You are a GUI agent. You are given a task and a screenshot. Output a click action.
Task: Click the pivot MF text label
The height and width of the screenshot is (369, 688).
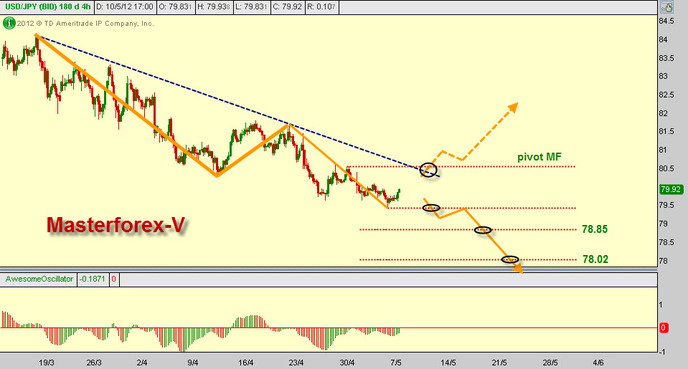[x=539, y=157]
